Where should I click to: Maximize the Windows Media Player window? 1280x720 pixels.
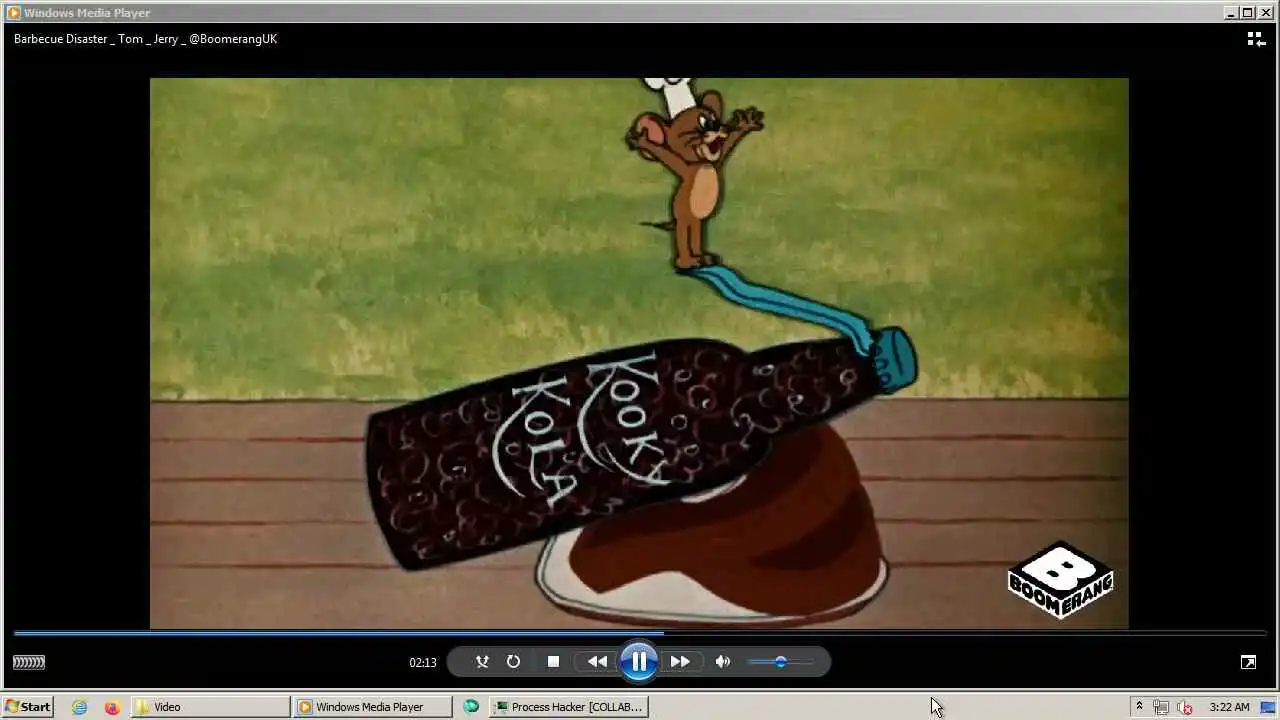coord(1247,13)
